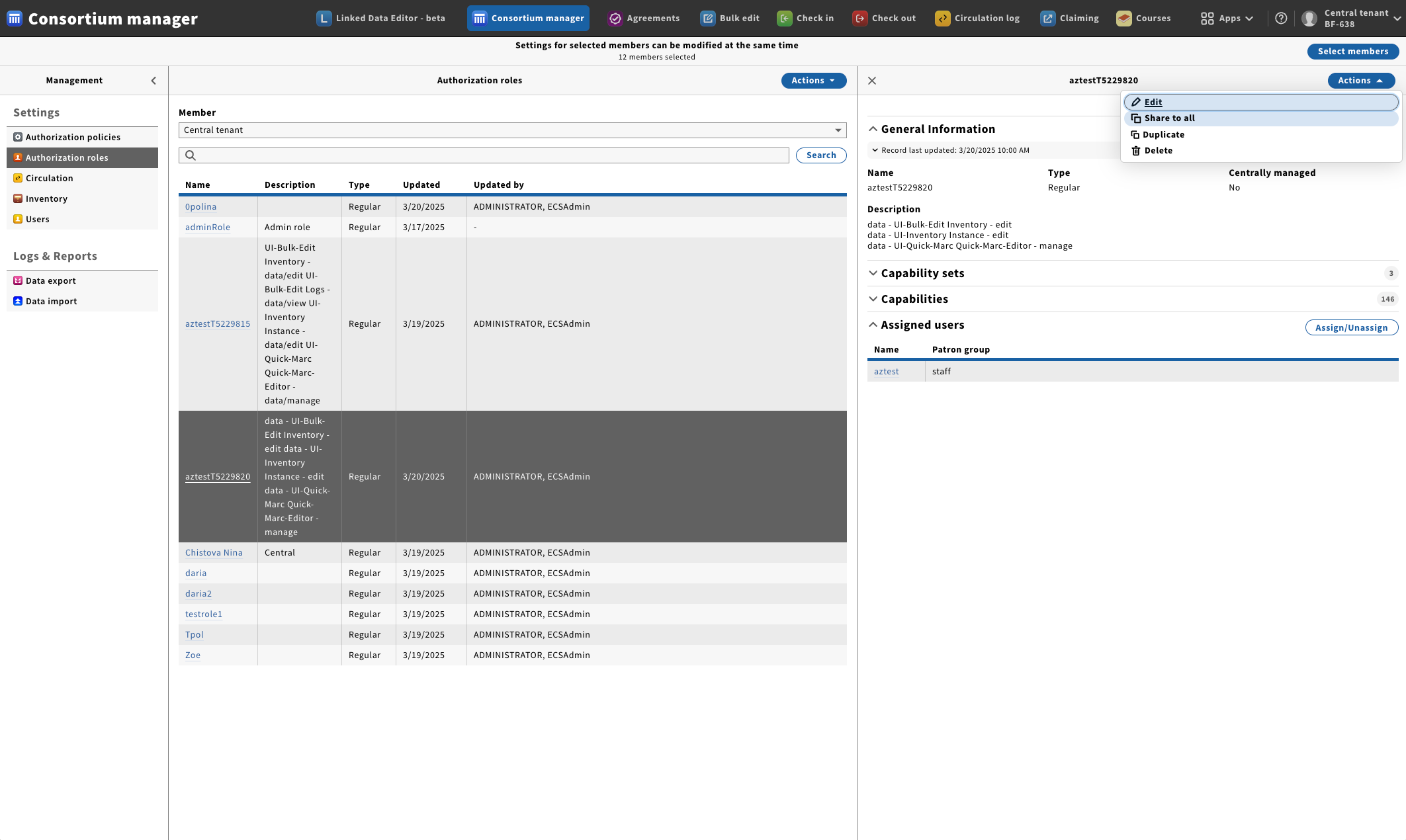
Task: Click the copy icon beside Duplicate
Action: [x=1135, y=135]
